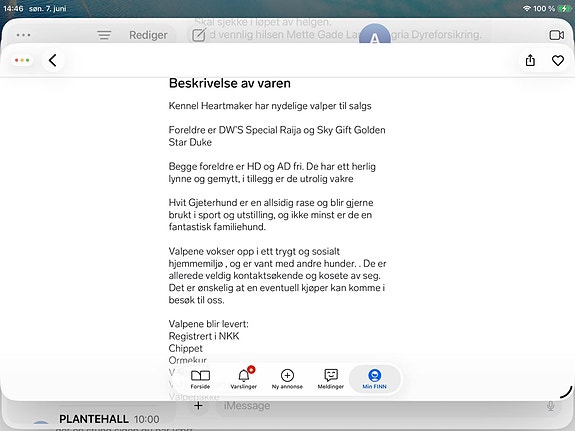
Task: Select the Min FINN profile tab
Action: [374, 379]
